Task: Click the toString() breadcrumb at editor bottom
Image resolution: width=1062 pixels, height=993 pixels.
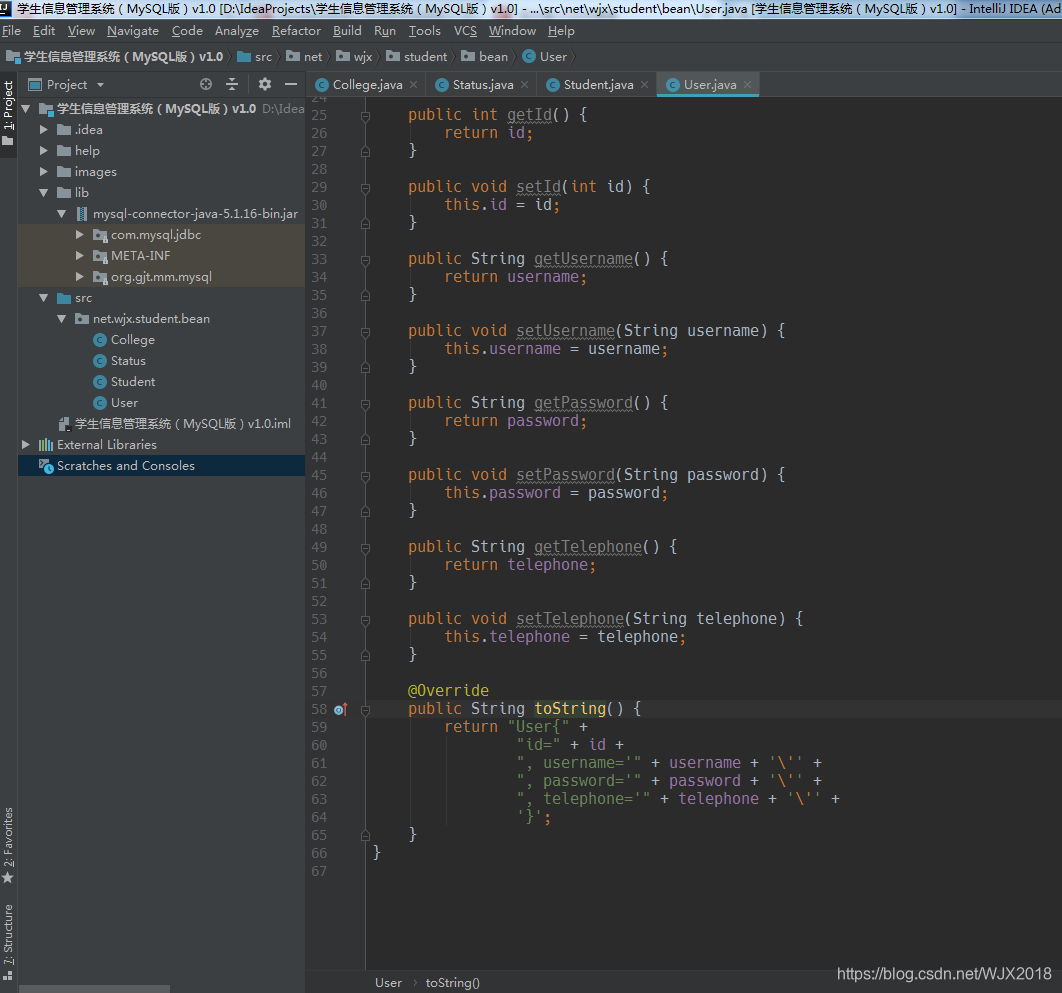Action: point(452,983)
